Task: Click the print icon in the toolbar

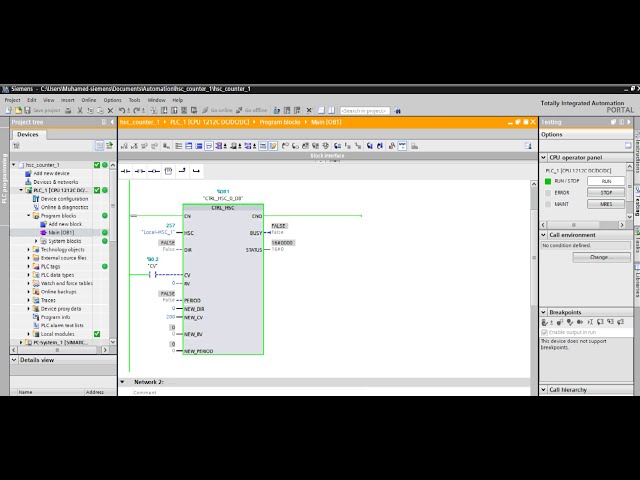Action: 68,110
